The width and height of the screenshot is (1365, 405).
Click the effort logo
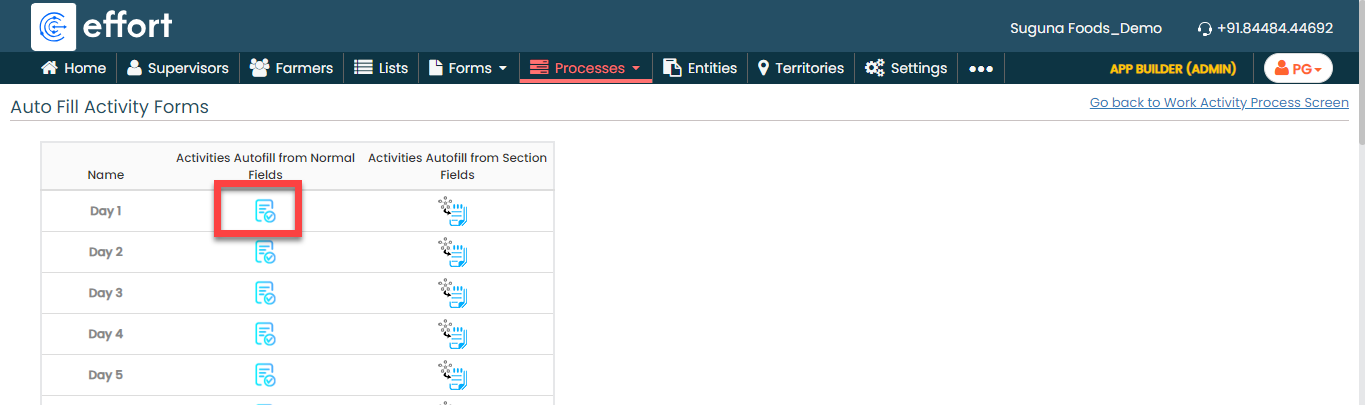pos(102,27)
